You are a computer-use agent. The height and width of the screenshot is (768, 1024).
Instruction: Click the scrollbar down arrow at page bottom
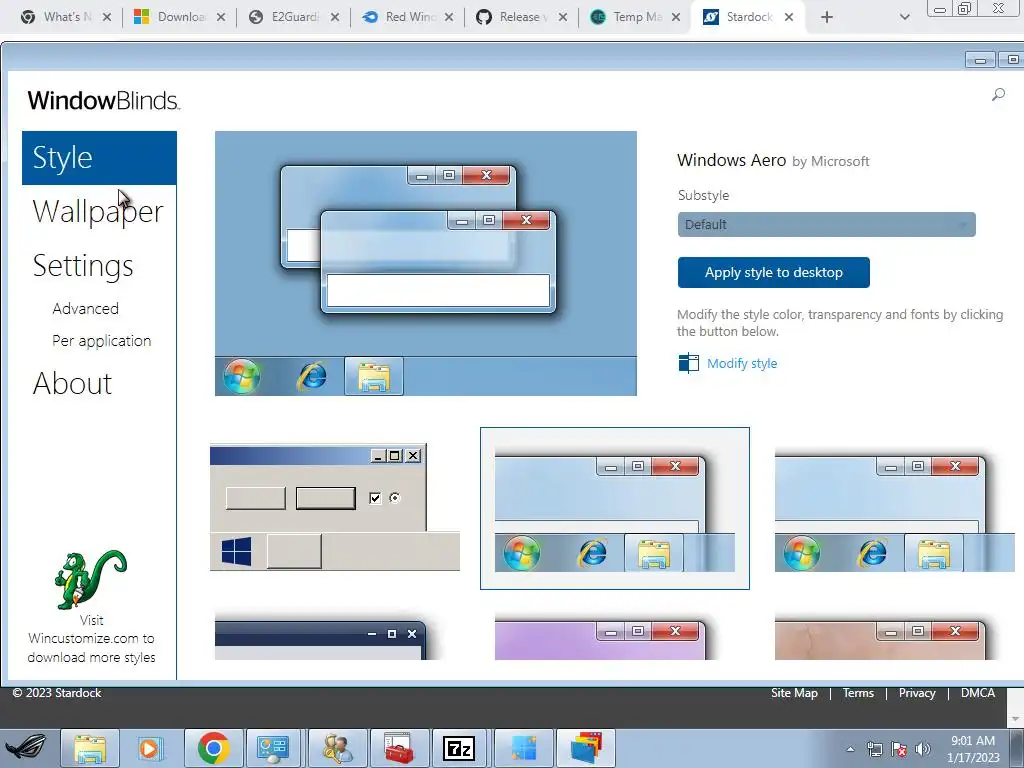coord(1015,719)
